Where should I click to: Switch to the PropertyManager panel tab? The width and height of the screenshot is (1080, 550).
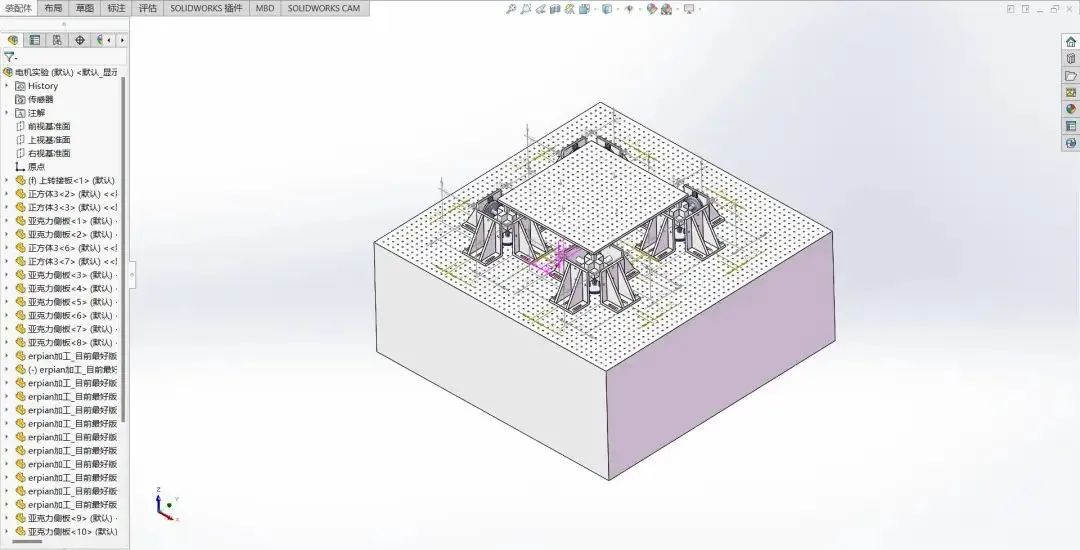tap(35, 41)
